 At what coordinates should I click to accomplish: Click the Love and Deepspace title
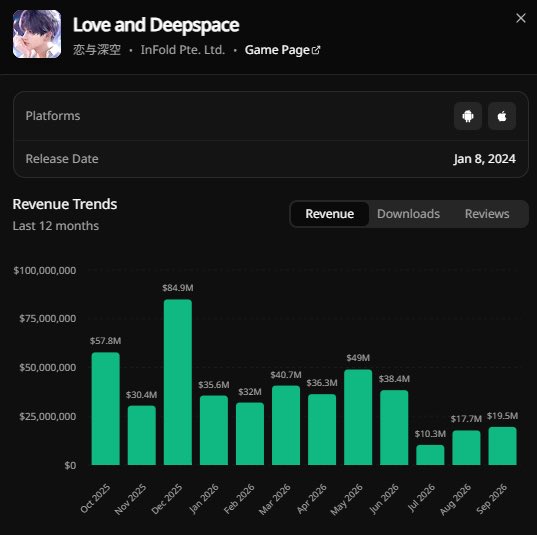156,25
